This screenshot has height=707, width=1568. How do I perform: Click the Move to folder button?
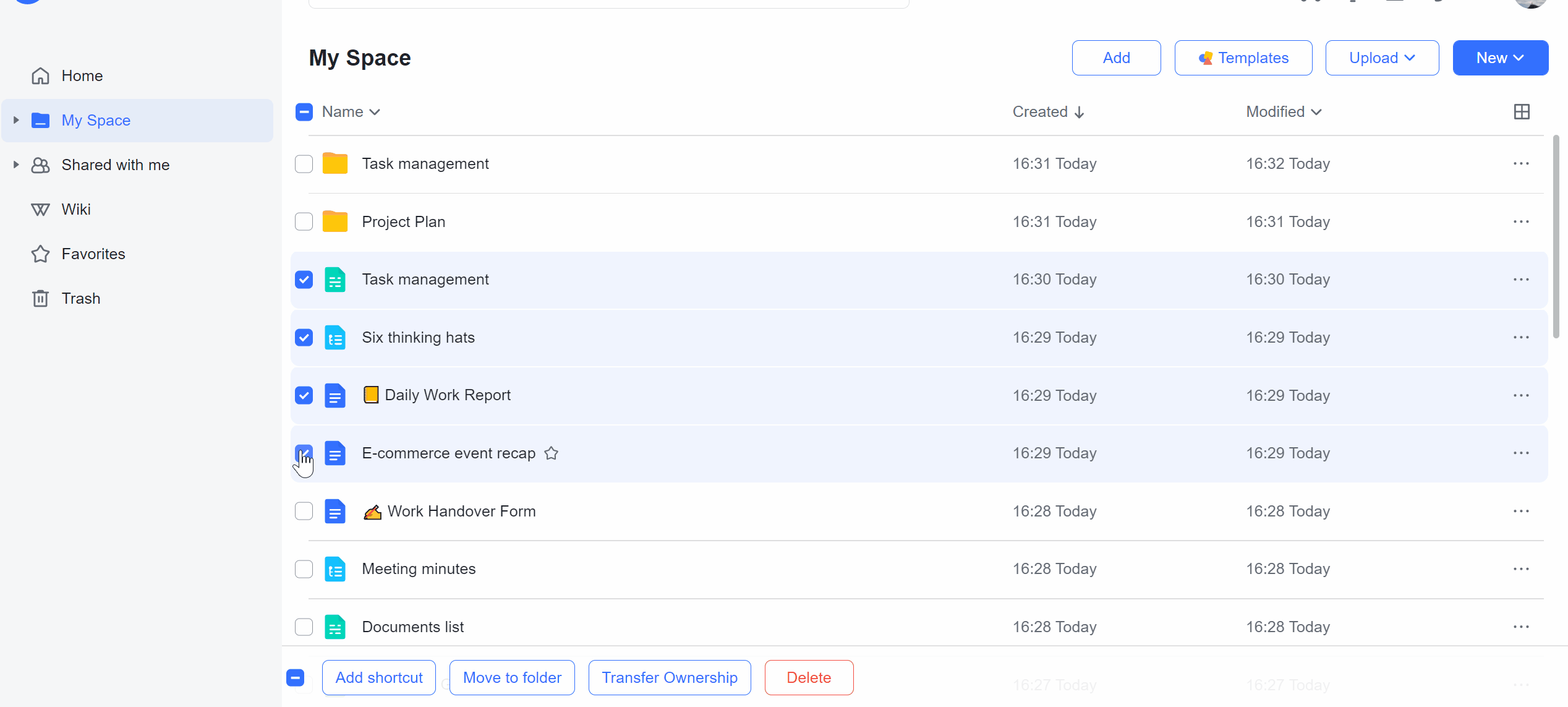(512, 677)
